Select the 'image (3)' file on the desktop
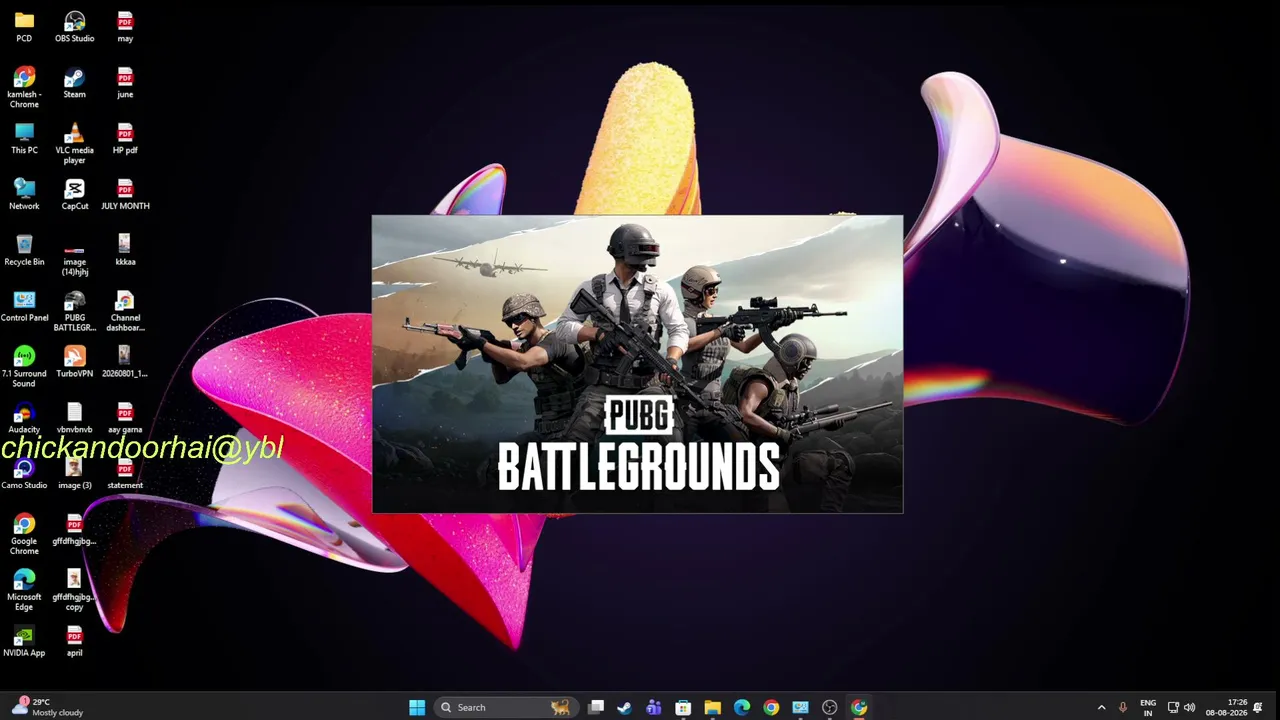The width and height of the screenshot is (1280, 720). pyautogui.click(x=74, y=475)
